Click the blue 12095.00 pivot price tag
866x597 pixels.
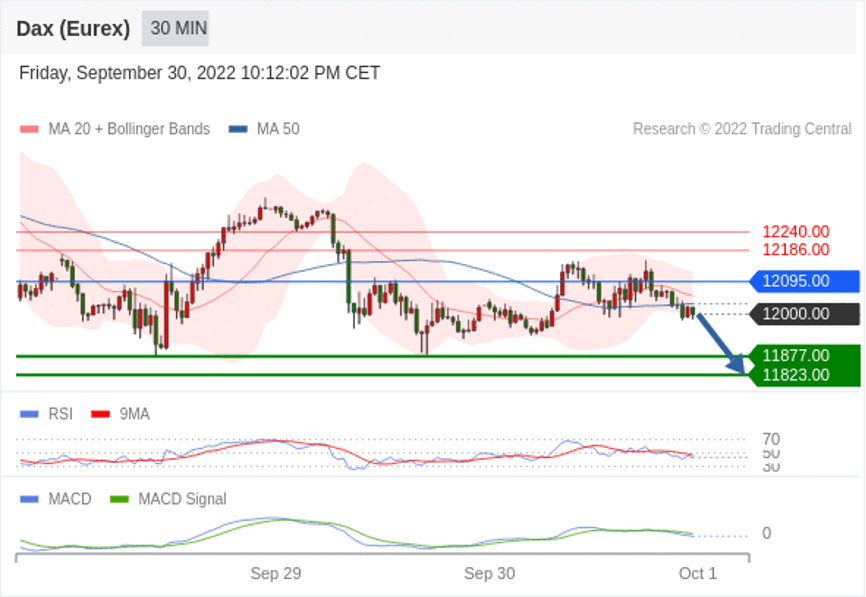(805, 281)
